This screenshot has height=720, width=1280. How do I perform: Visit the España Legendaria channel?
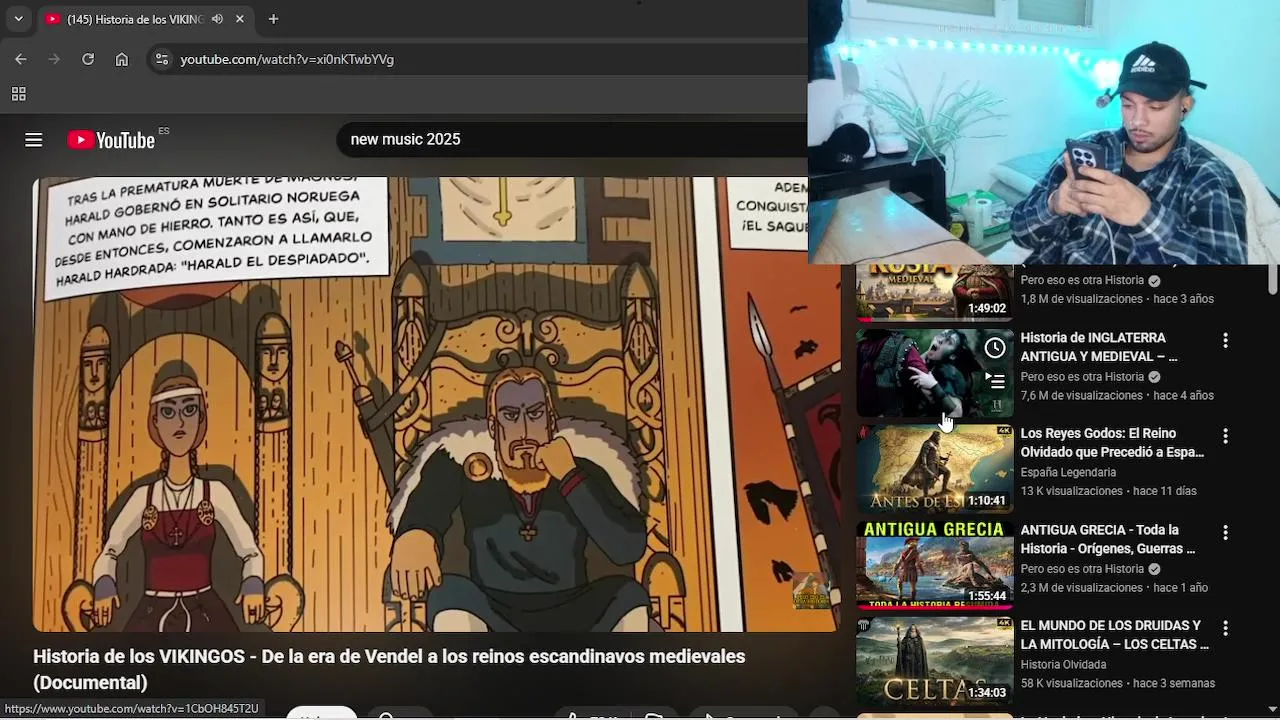1068,472
